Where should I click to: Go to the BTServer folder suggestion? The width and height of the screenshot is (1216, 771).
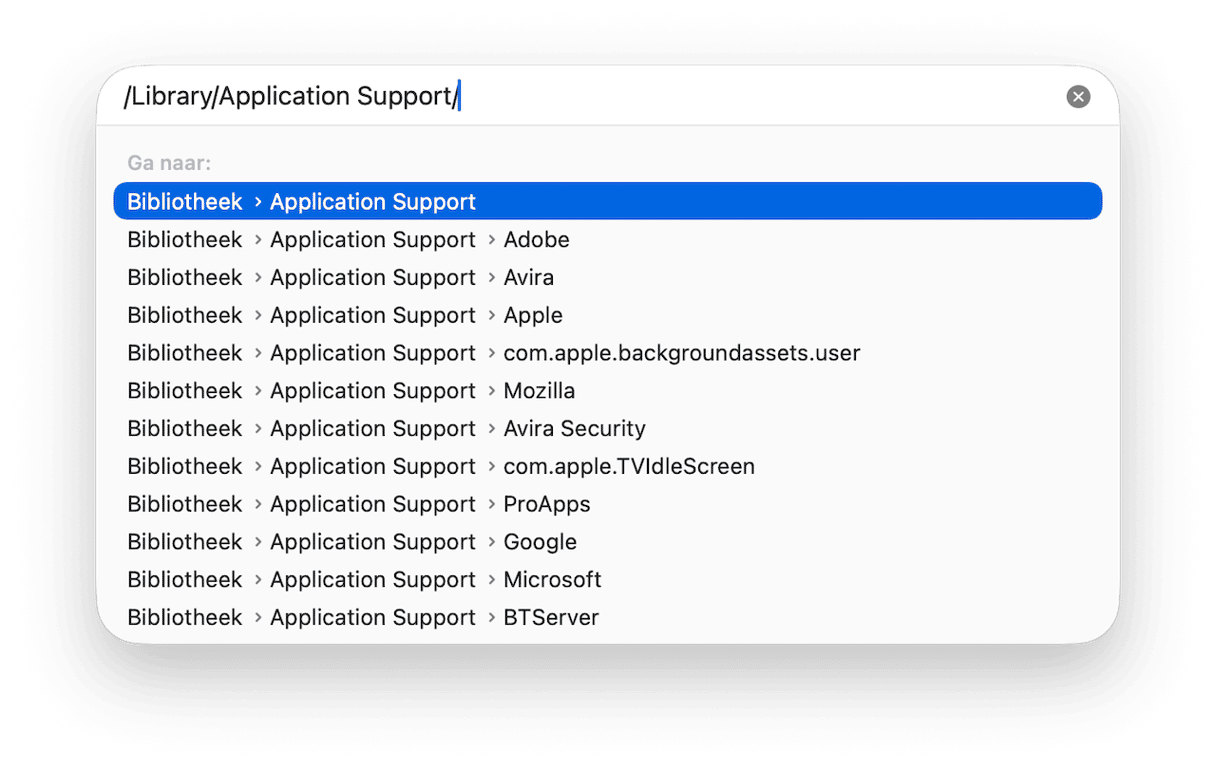tap(608, 618)
